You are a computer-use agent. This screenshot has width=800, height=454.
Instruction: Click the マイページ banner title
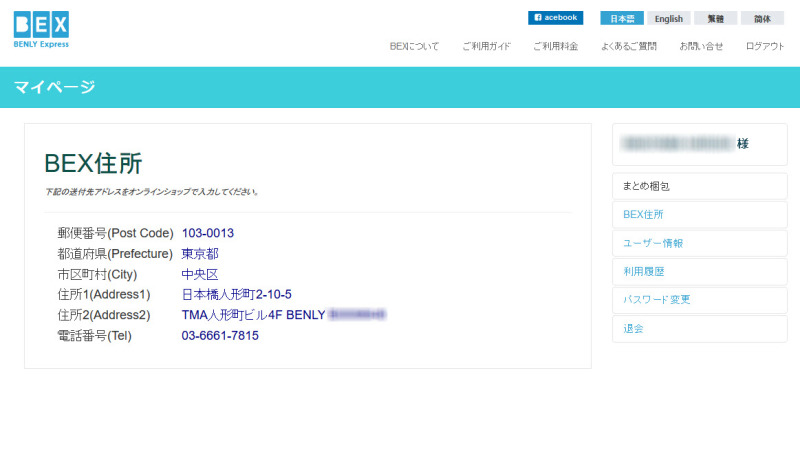coord(54,87)
